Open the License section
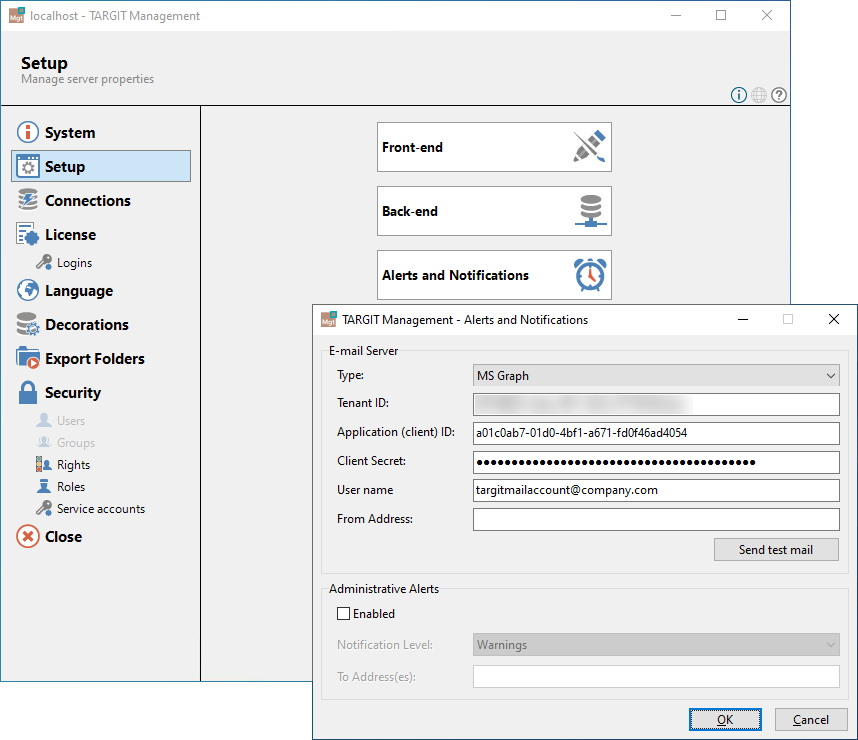The height and width of the screenshot is (740, 858). 71,234
